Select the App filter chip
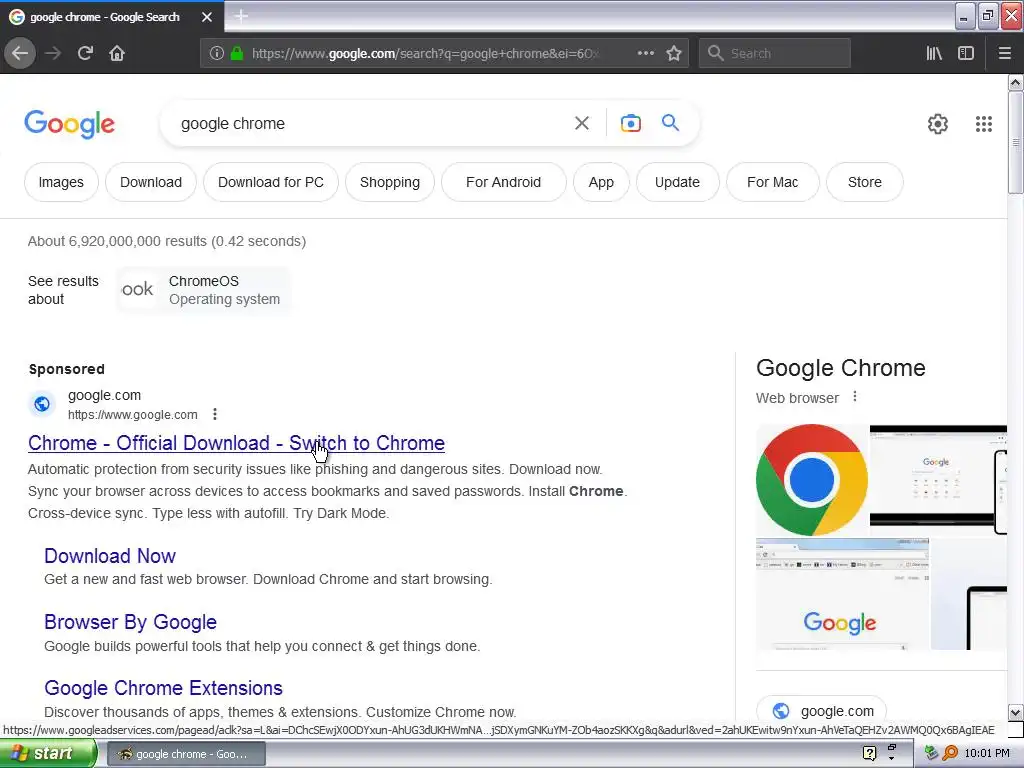This screenshot has height=768, width=1024. 601,182
